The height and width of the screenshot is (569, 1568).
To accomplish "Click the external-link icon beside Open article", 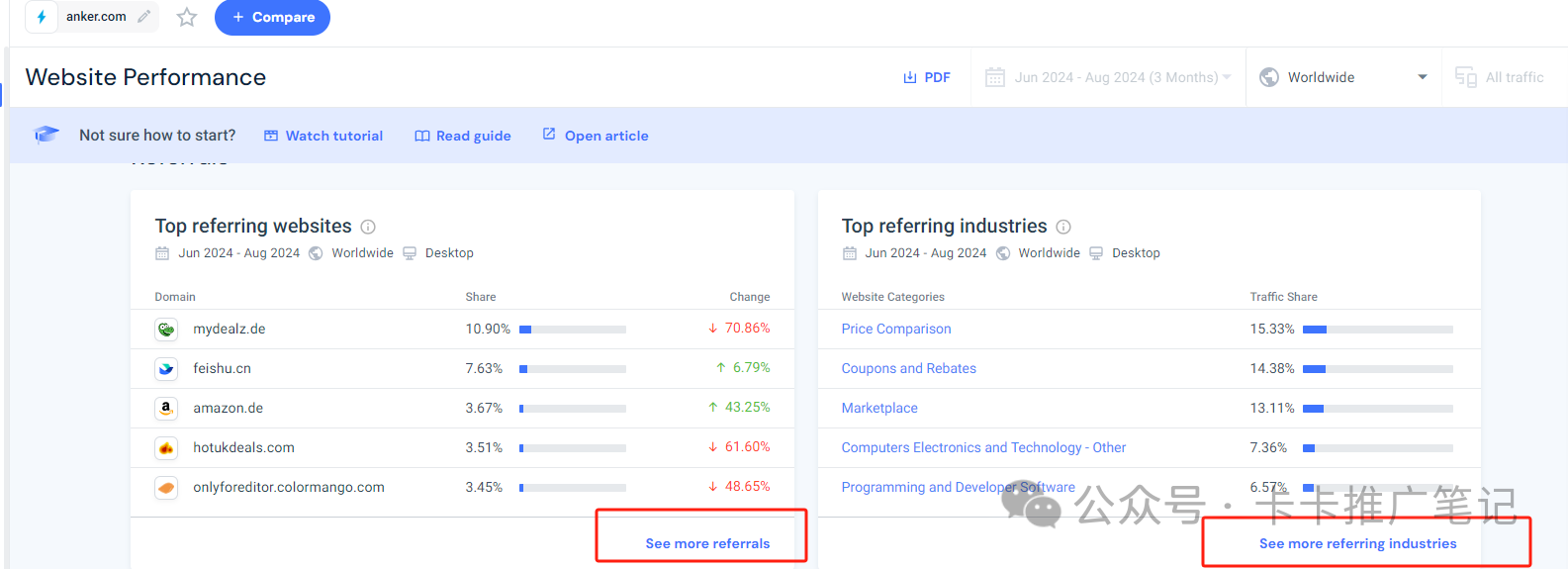I will [549, 134].
